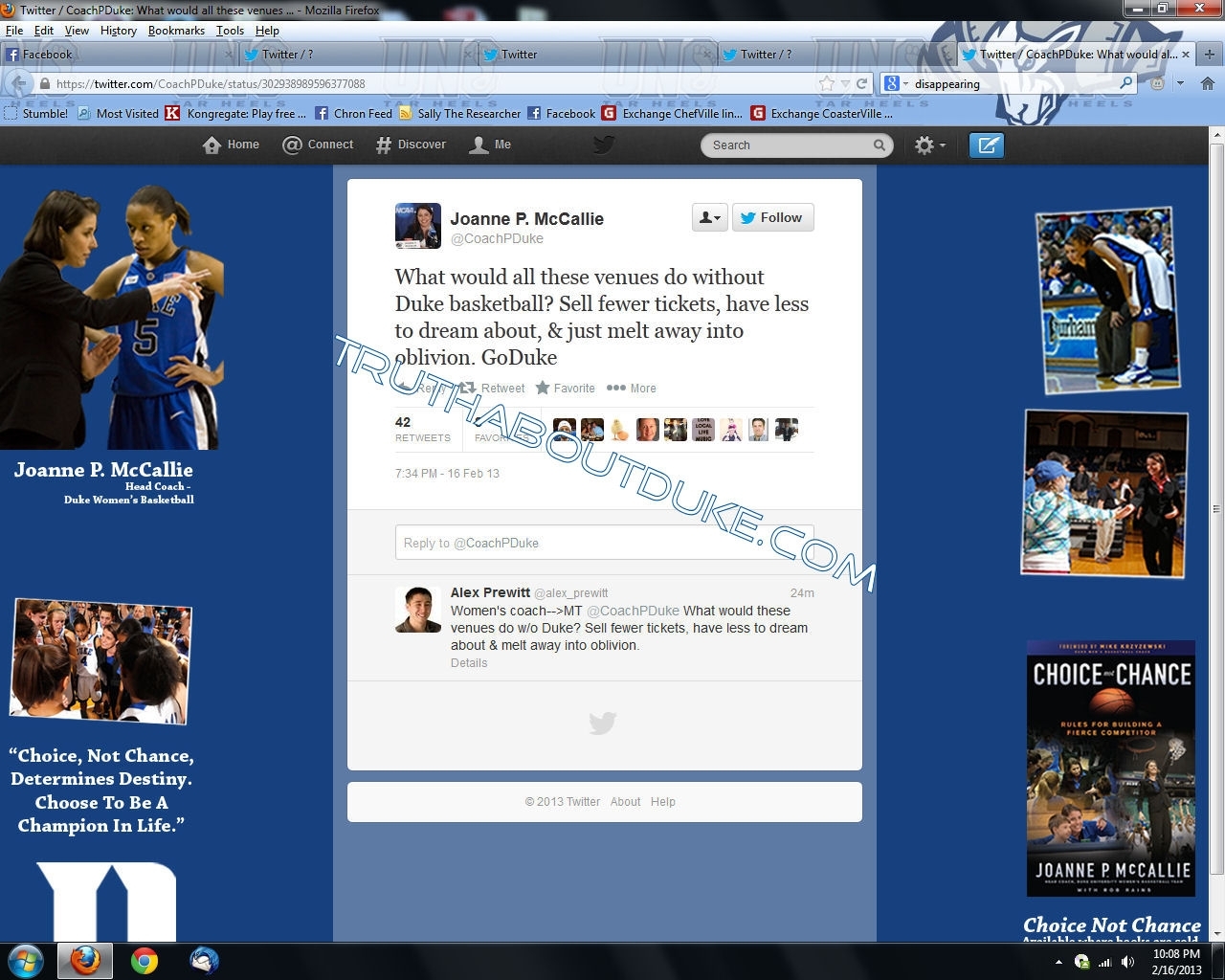This screenshot has height=980, width=1225.
Task: Open the Windows Start menu
Action: coord(25,960)
